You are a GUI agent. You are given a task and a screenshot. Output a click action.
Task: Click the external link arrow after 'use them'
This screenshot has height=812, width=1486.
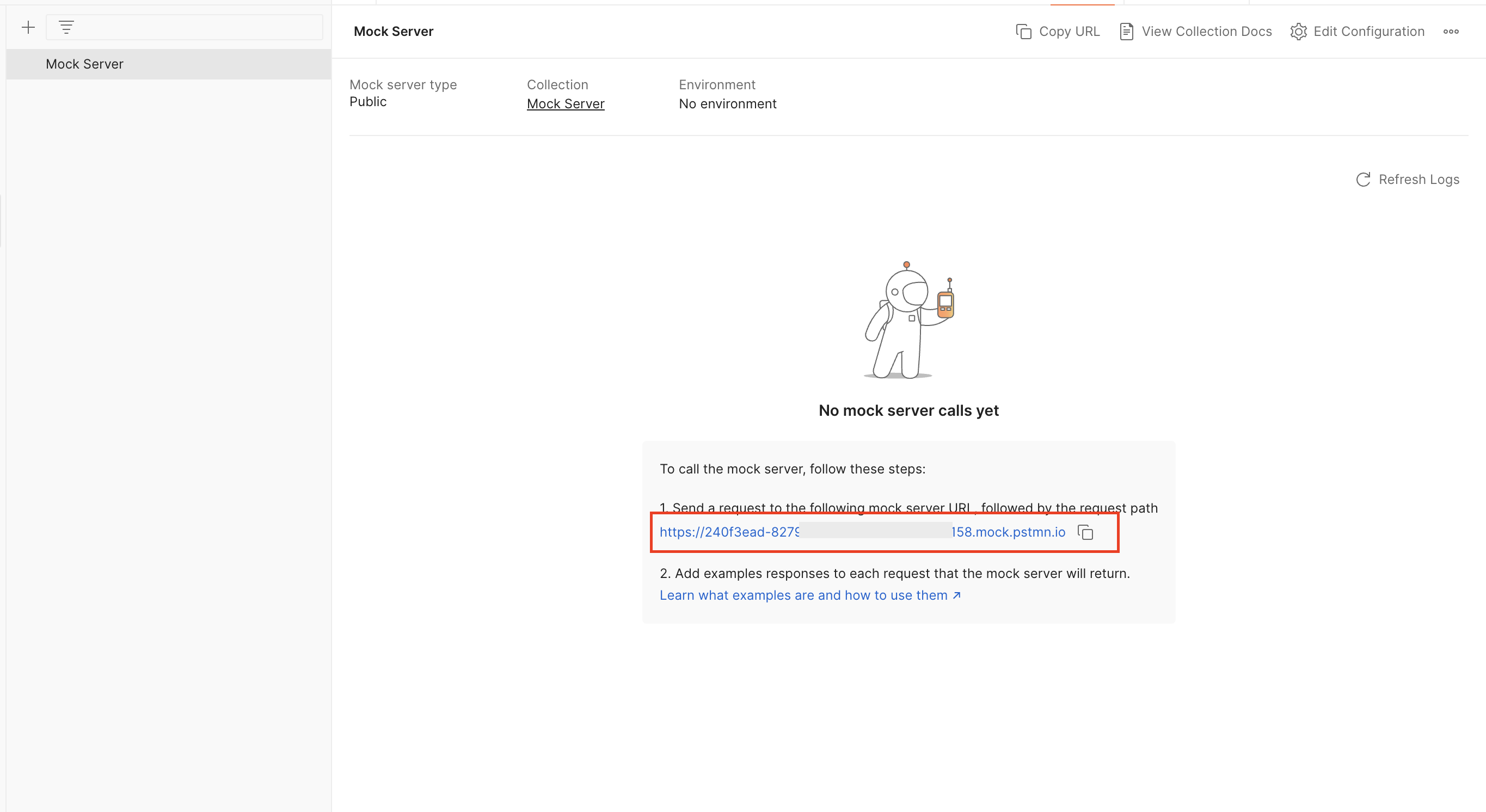tap(956, 595)
